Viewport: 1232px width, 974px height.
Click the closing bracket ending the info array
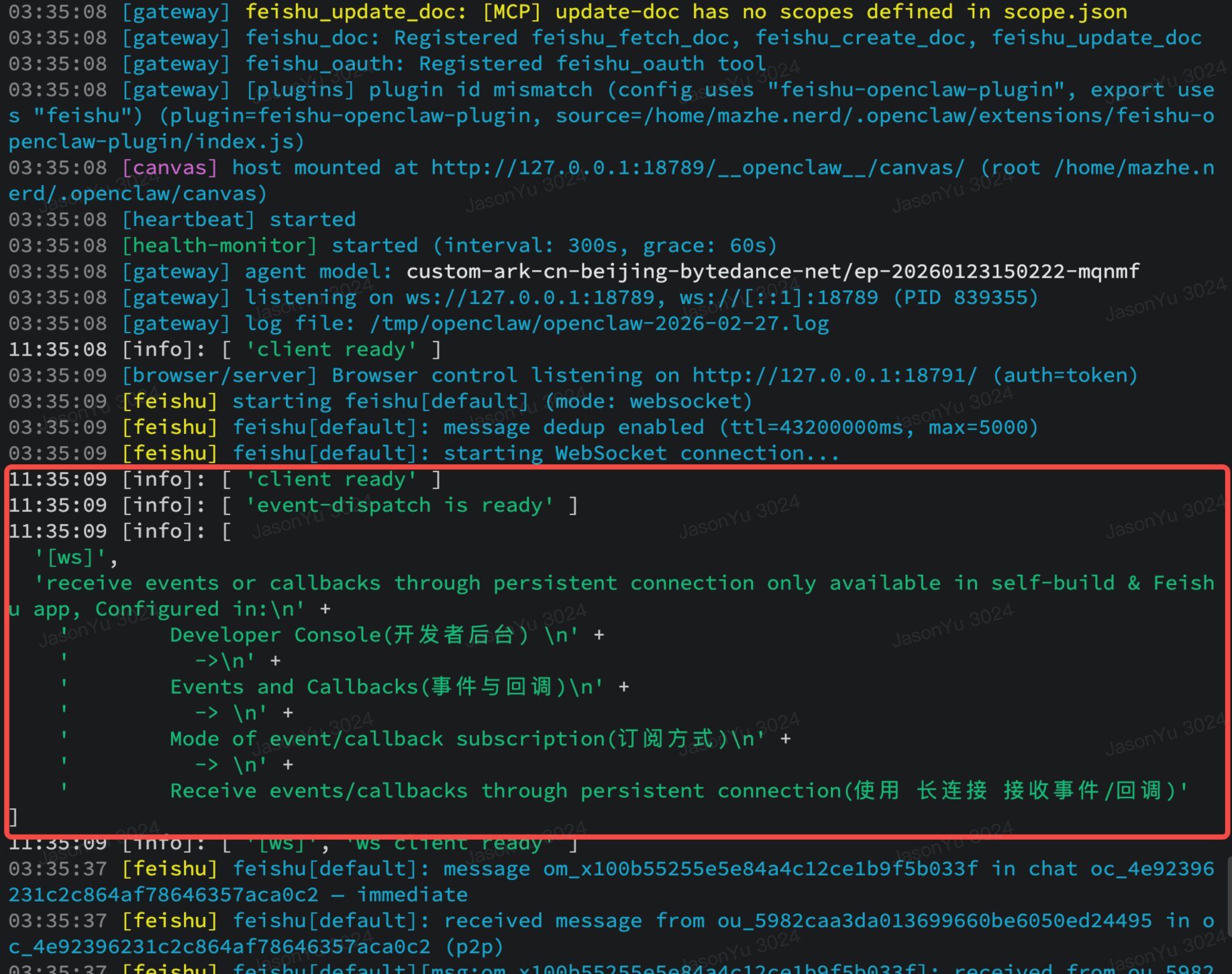click(13, 817)
